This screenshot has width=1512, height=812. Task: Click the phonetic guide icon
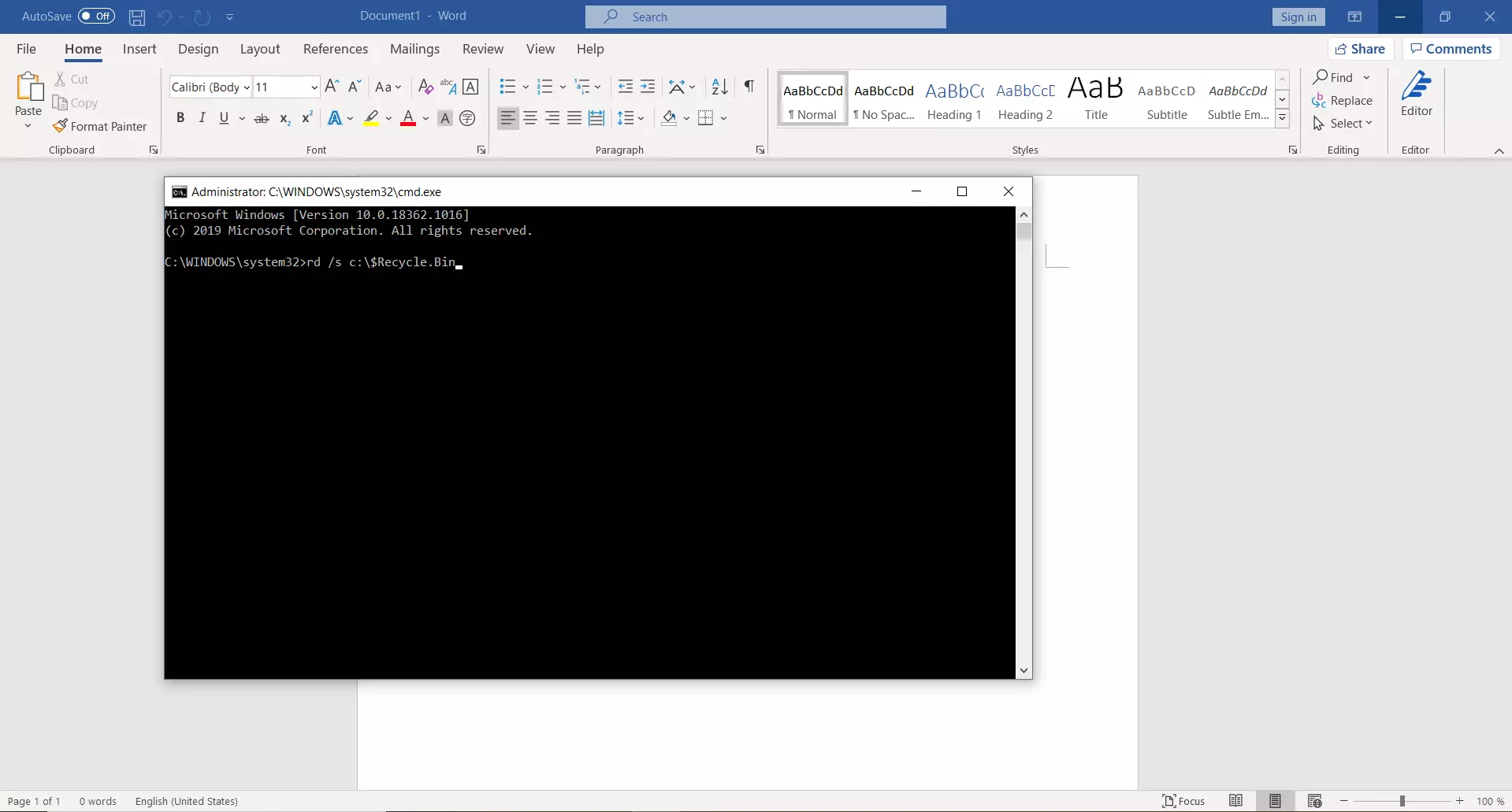448,87
